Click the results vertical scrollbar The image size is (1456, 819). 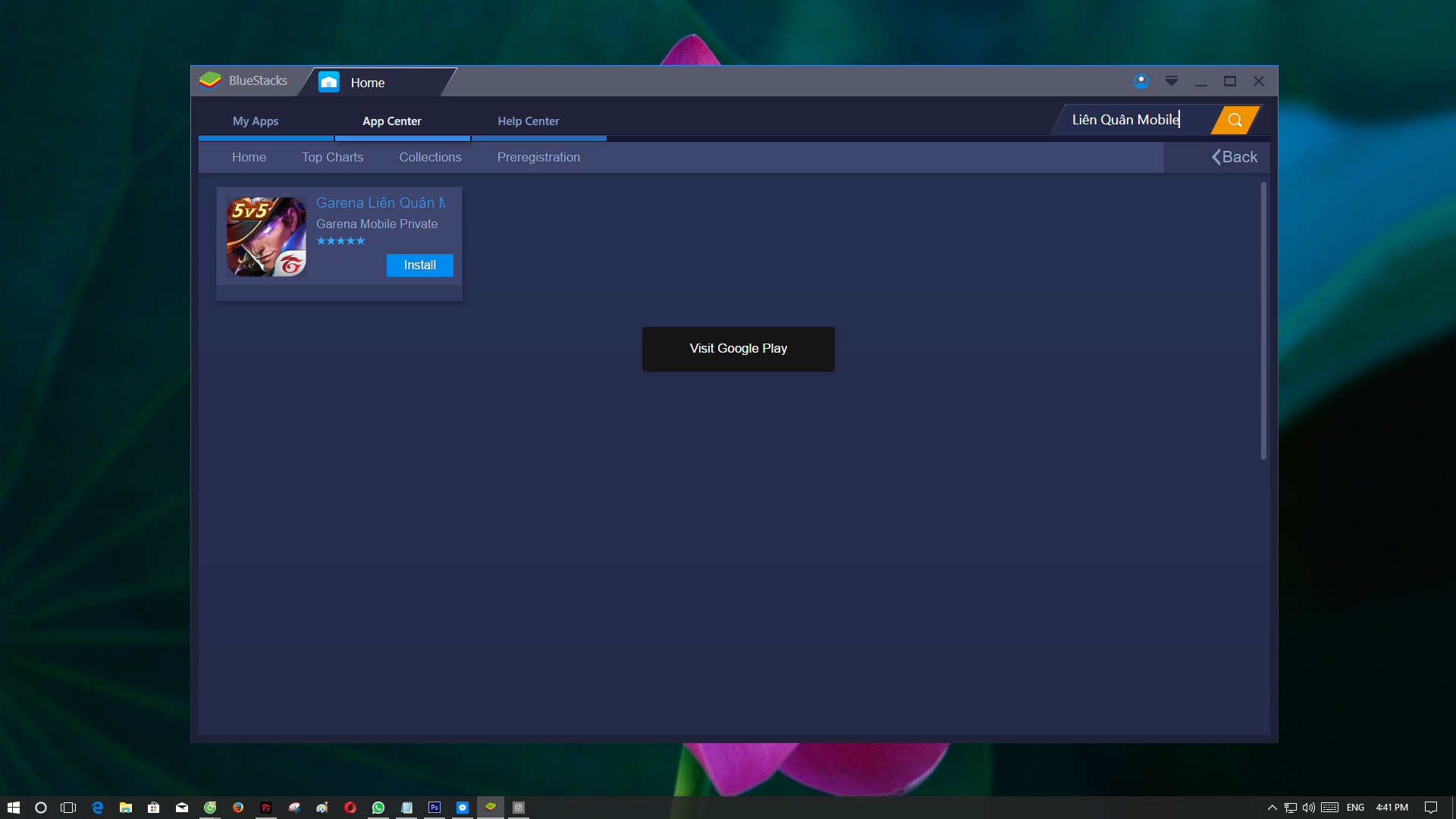point(1263,320)
